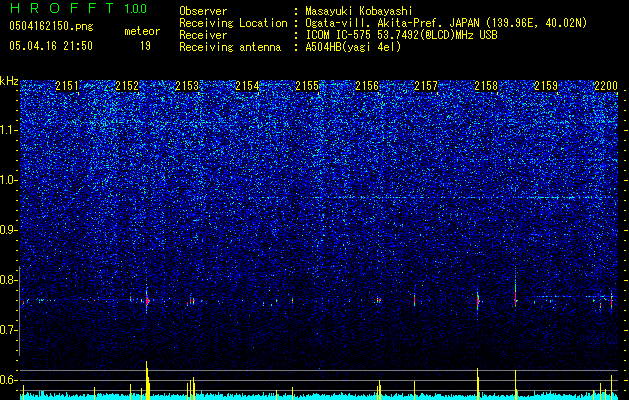
Task: Click the 2153 time marker
Action: pos(187,85)
